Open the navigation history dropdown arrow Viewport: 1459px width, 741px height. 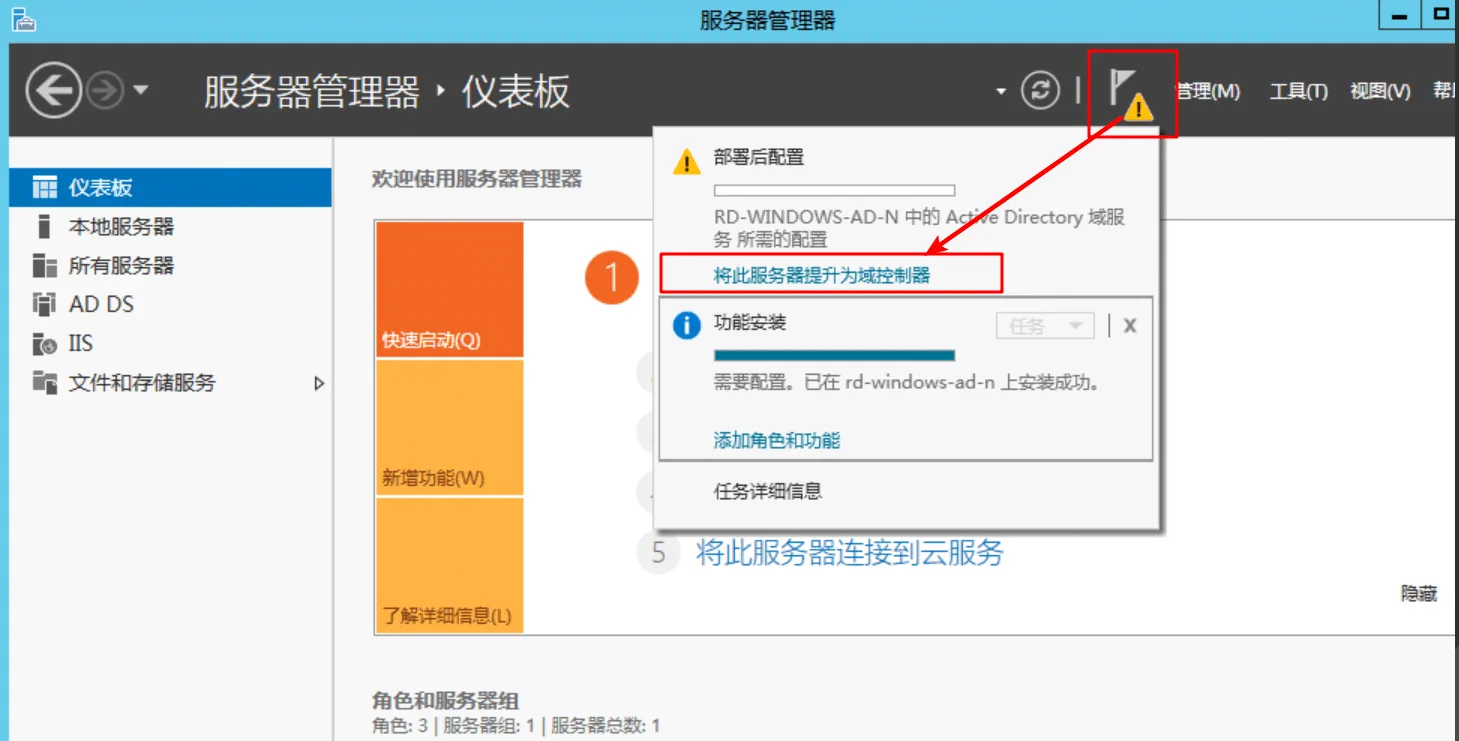(x=141, y=91)
